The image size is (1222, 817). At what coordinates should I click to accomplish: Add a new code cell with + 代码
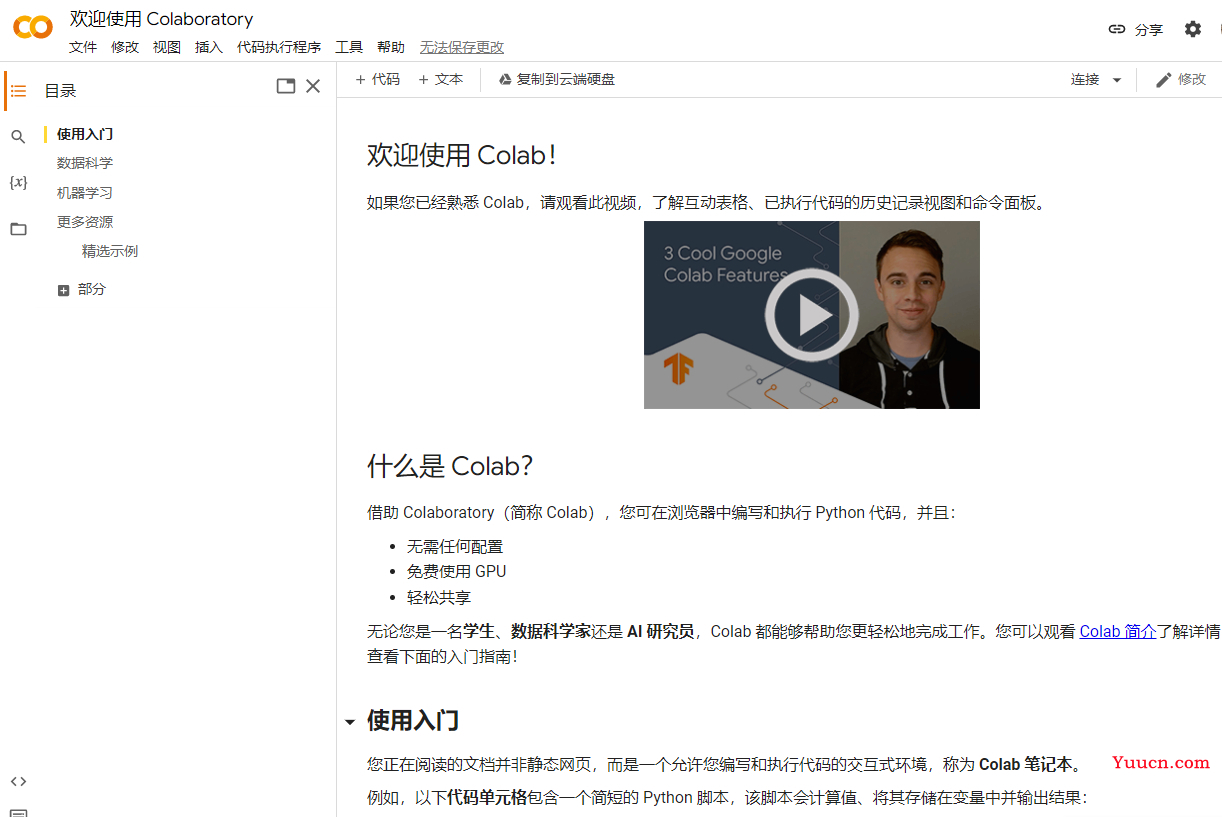(x=377, y=79)
